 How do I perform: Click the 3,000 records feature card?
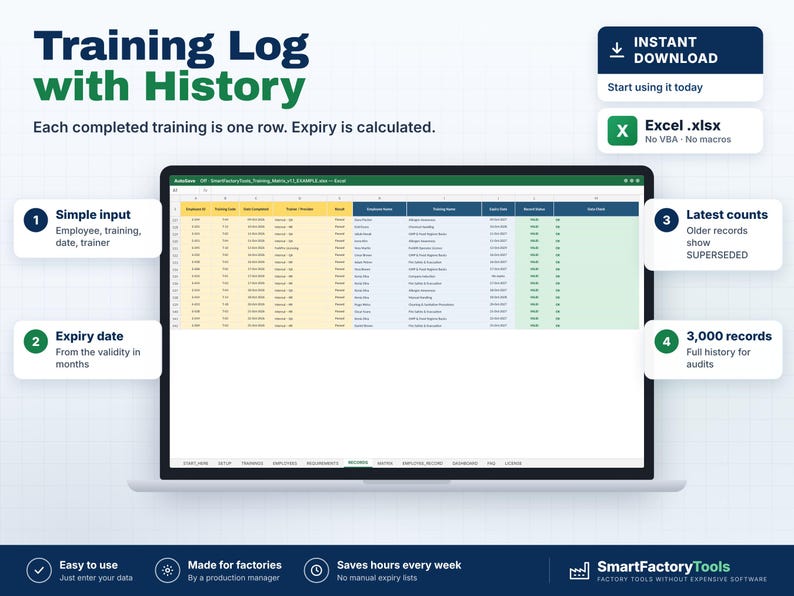tap(713, 349)
